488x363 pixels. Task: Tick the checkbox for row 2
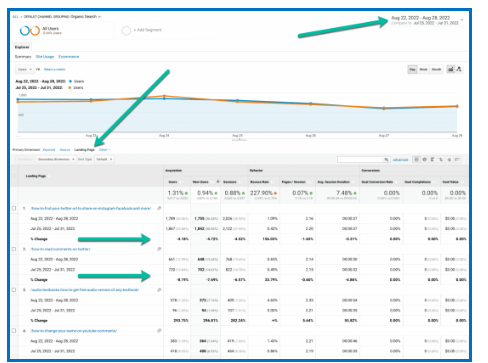pos(14,249)
